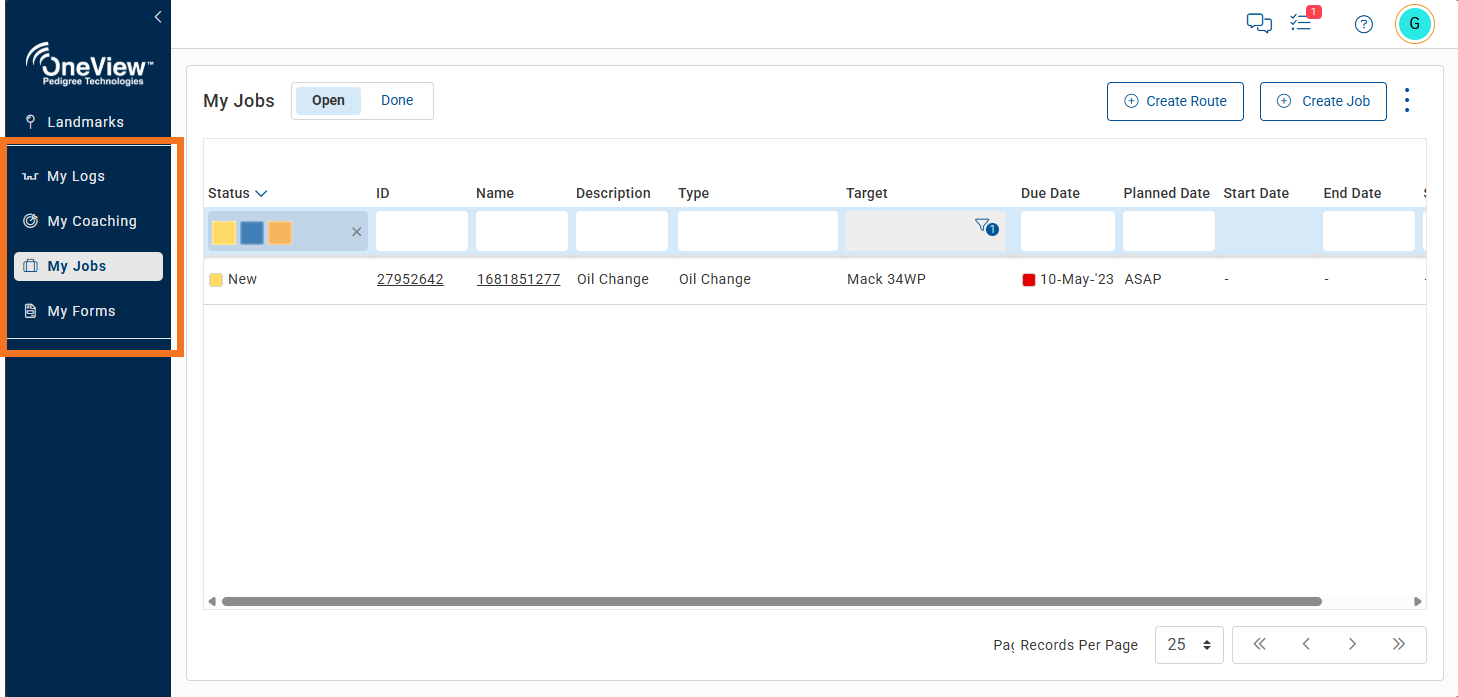Click the 10-May-'23 due date cell
Viewport: 1458px width, 697px height.
pos(1068,280)
